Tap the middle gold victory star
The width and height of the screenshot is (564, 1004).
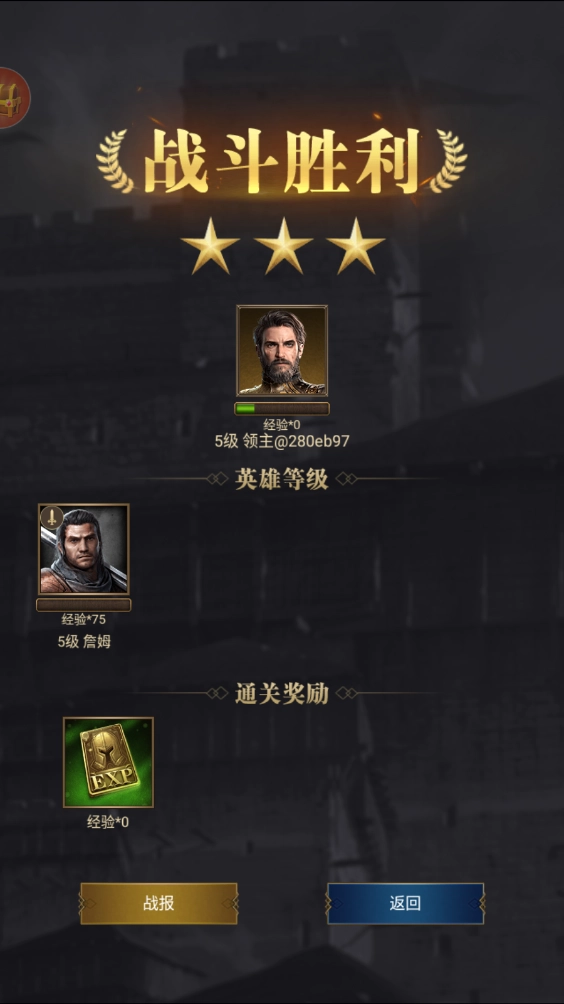coord(283,246)
